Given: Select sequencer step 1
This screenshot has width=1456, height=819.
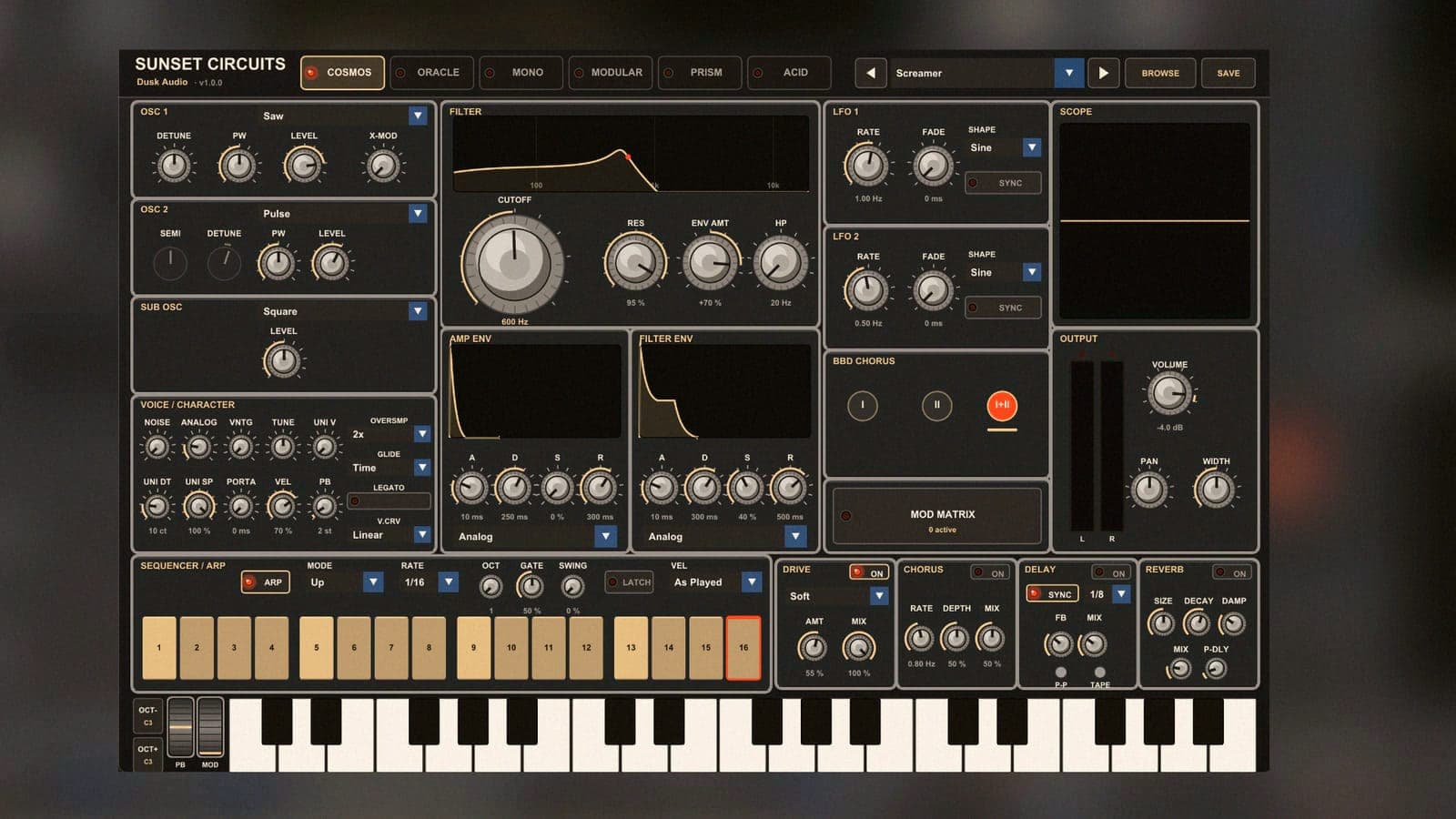Looking at the screenshot, I should pyautogui.click(x=159, y=648).
